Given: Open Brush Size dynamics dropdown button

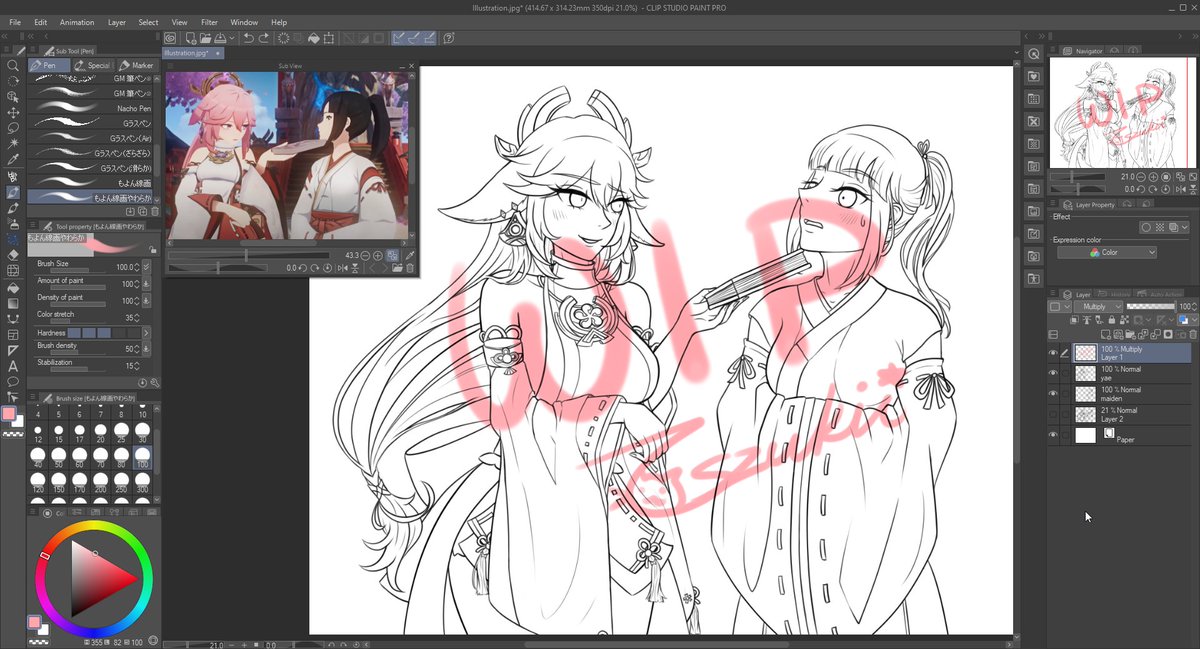Looking at the screenshot, I should (x=146, y=266).
